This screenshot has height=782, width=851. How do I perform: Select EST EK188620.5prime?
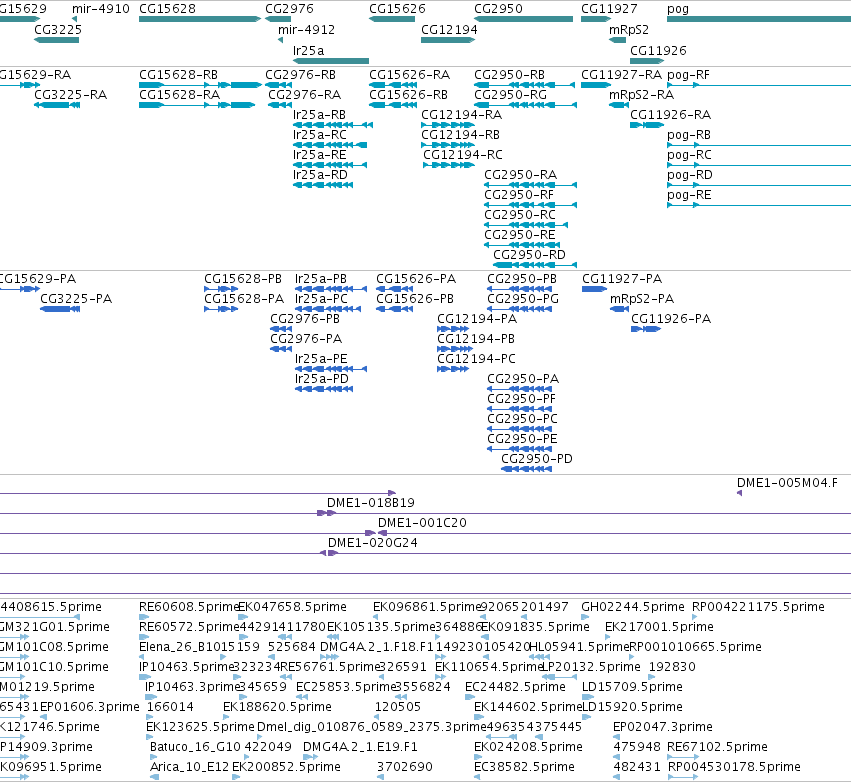tap(277, 707)
